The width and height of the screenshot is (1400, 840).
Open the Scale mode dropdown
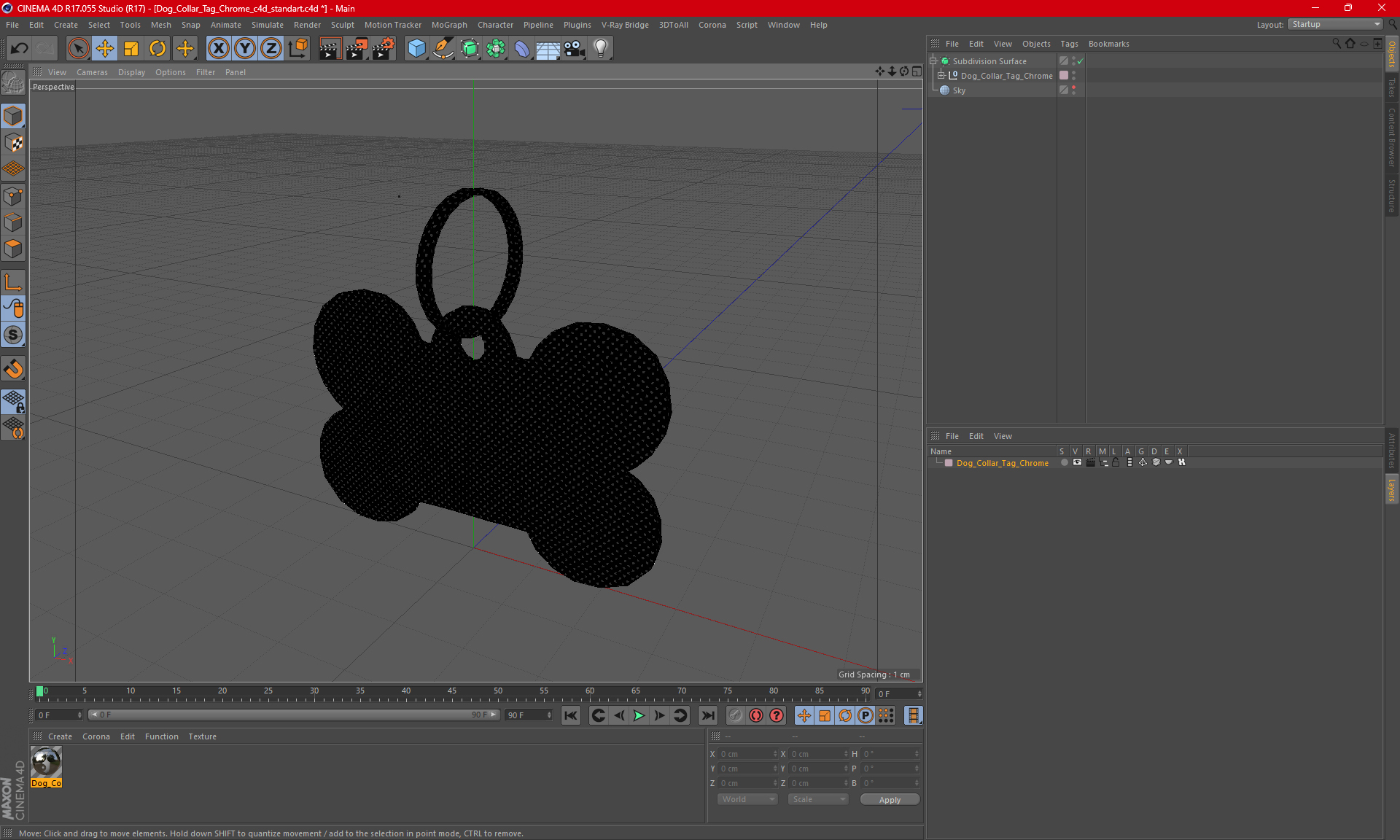click(x=818, y=799)
